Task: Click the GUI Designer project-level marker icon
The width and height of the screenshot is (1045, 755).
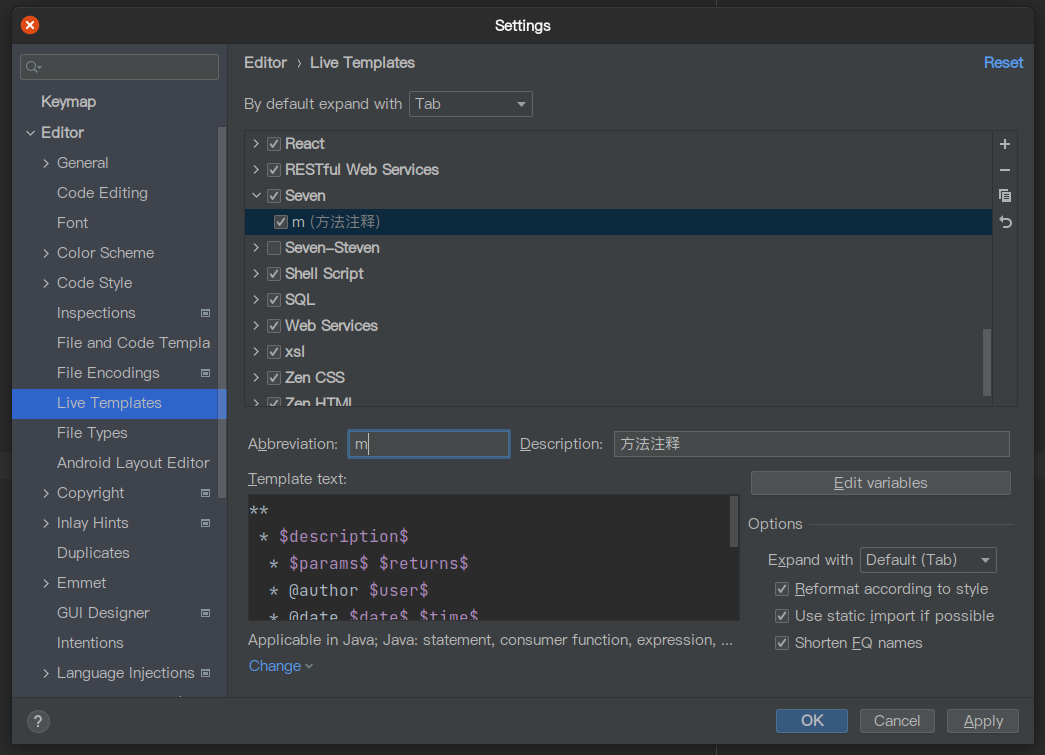Action: pos(205,613)
